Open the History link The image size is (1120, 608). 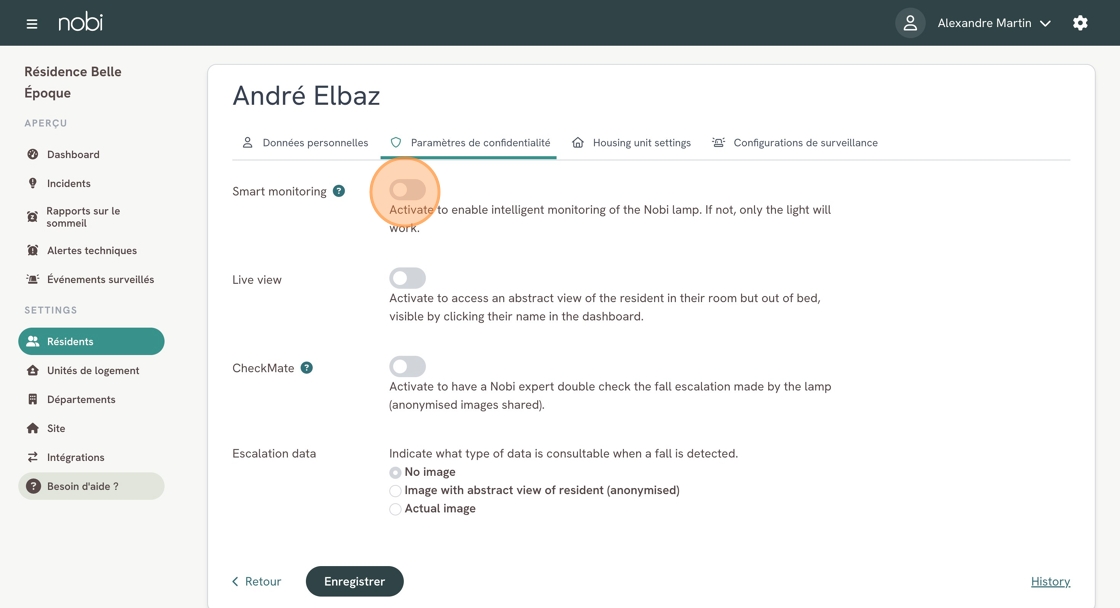click(x=1050, y=581)
